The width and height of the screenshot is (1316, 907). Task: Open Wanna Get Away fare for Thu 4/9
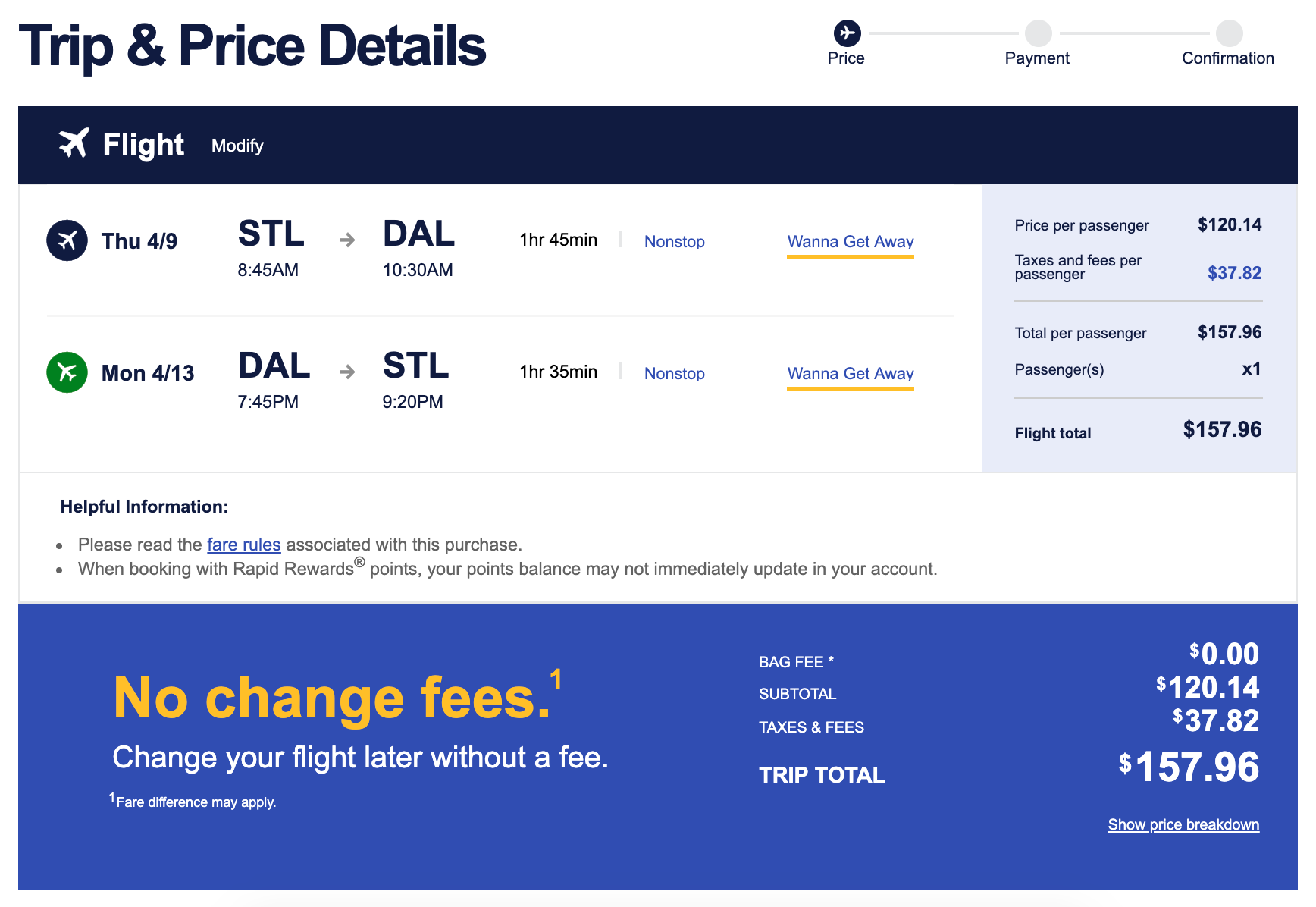coord(850,241)
